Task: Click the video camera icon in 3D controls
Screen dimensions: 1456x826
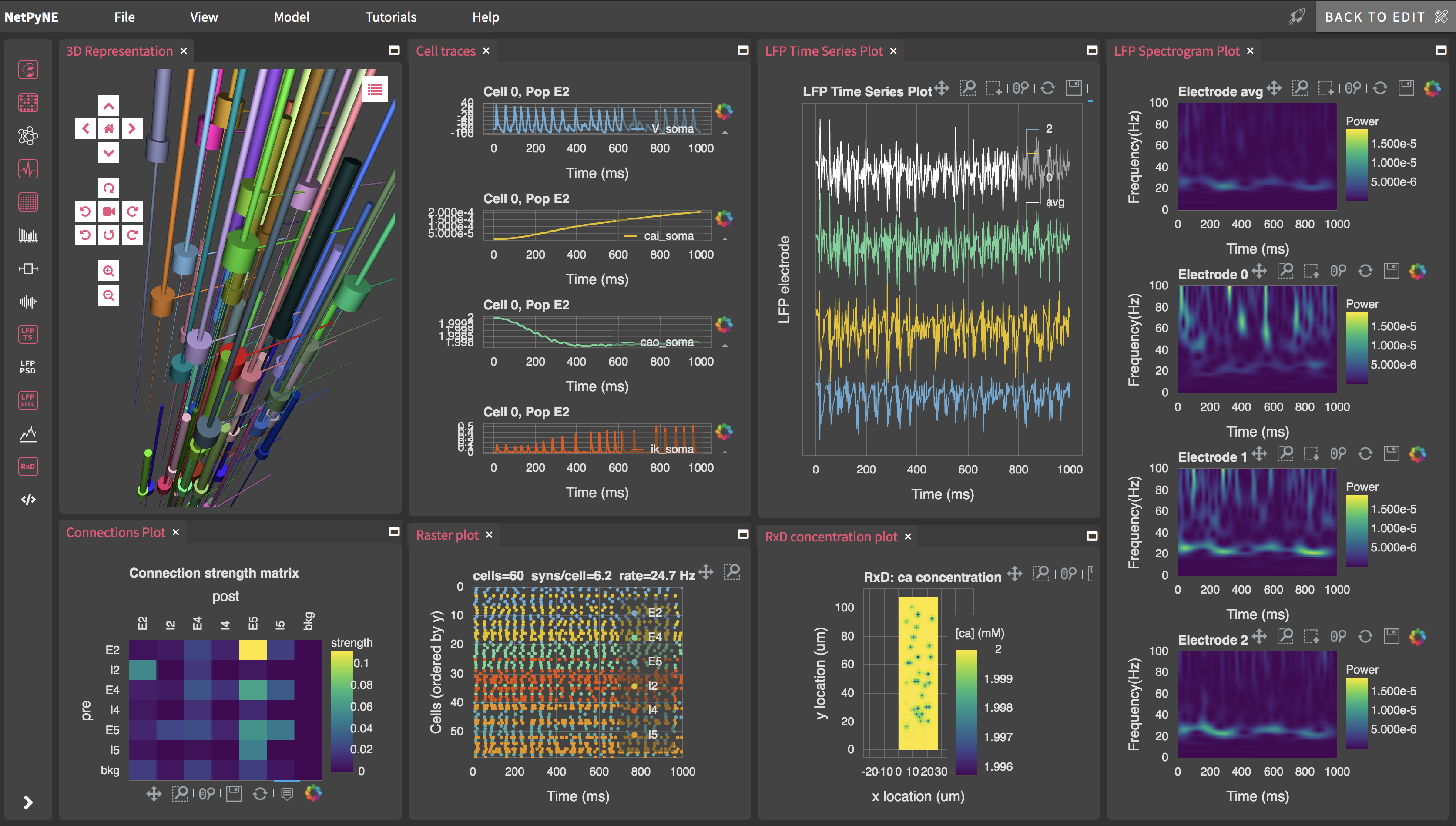Action: (x=108, y=212)
